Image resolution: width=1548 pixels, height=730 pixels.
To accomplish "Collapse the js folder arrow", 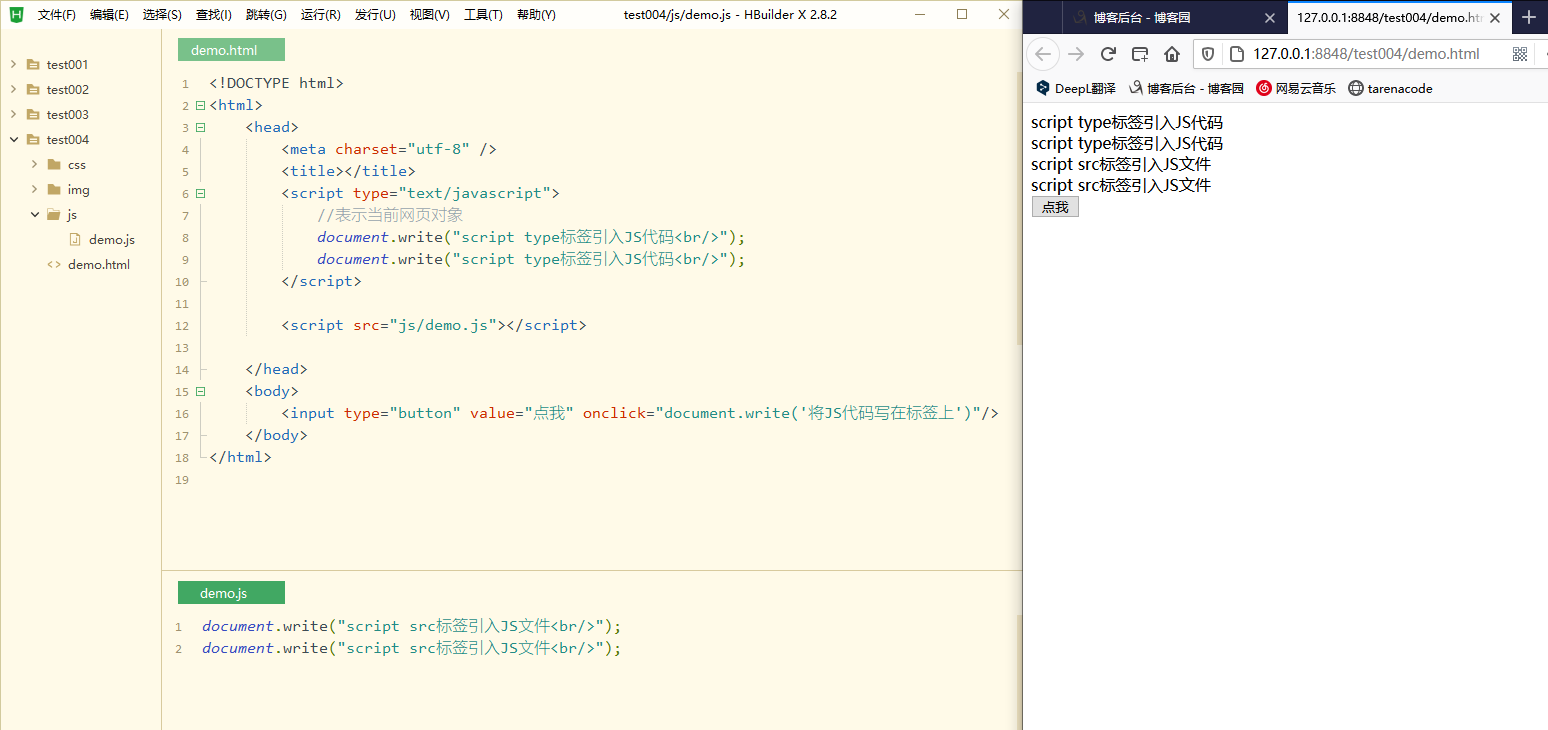I will 34,214.
